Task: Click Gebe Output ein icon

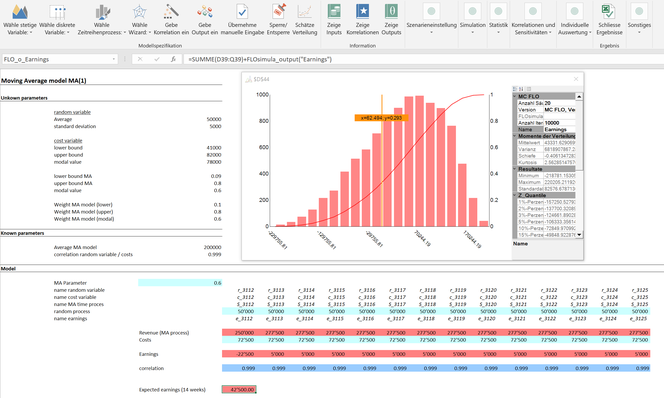Action: coord(205,12)
